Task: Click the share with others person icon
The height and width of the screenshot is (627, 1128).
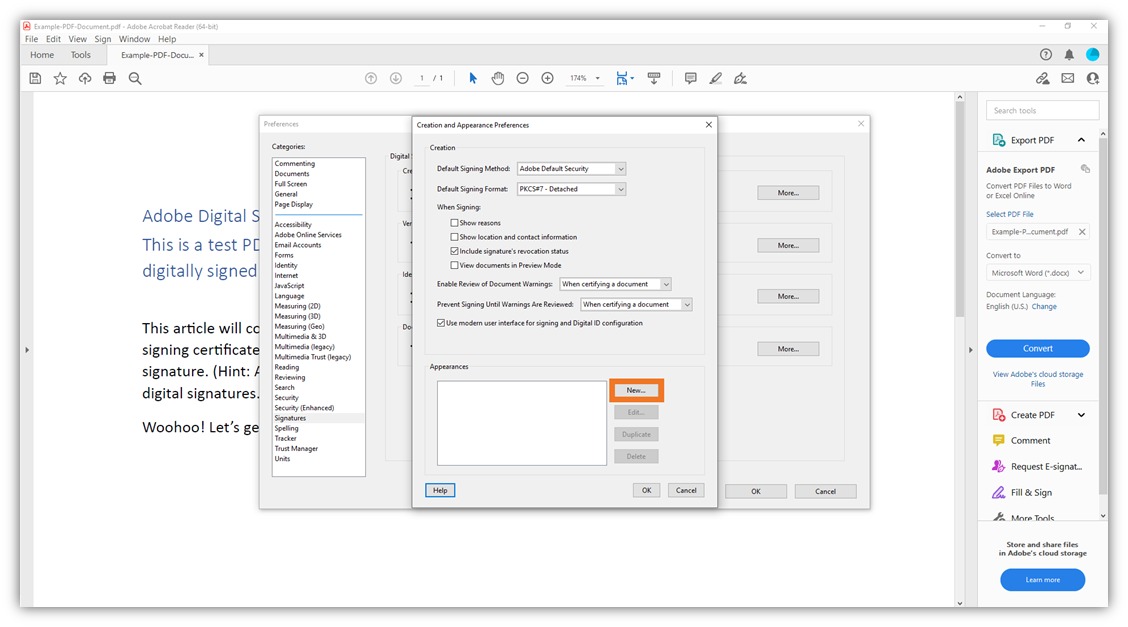Action: pyautogui.click(x=1093, y=78)
